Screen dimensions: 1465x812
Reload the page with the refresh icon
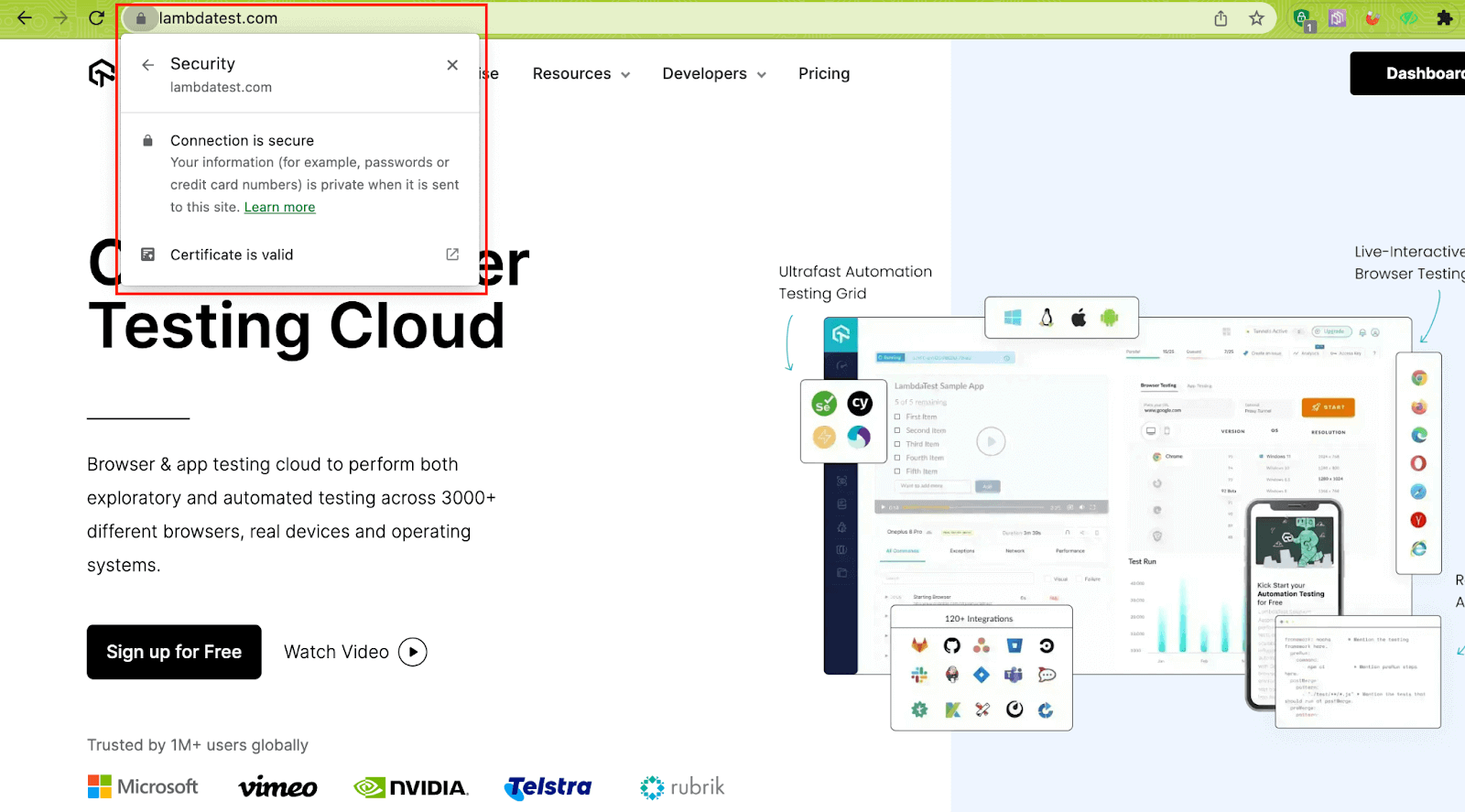click(x=96, y=17)
